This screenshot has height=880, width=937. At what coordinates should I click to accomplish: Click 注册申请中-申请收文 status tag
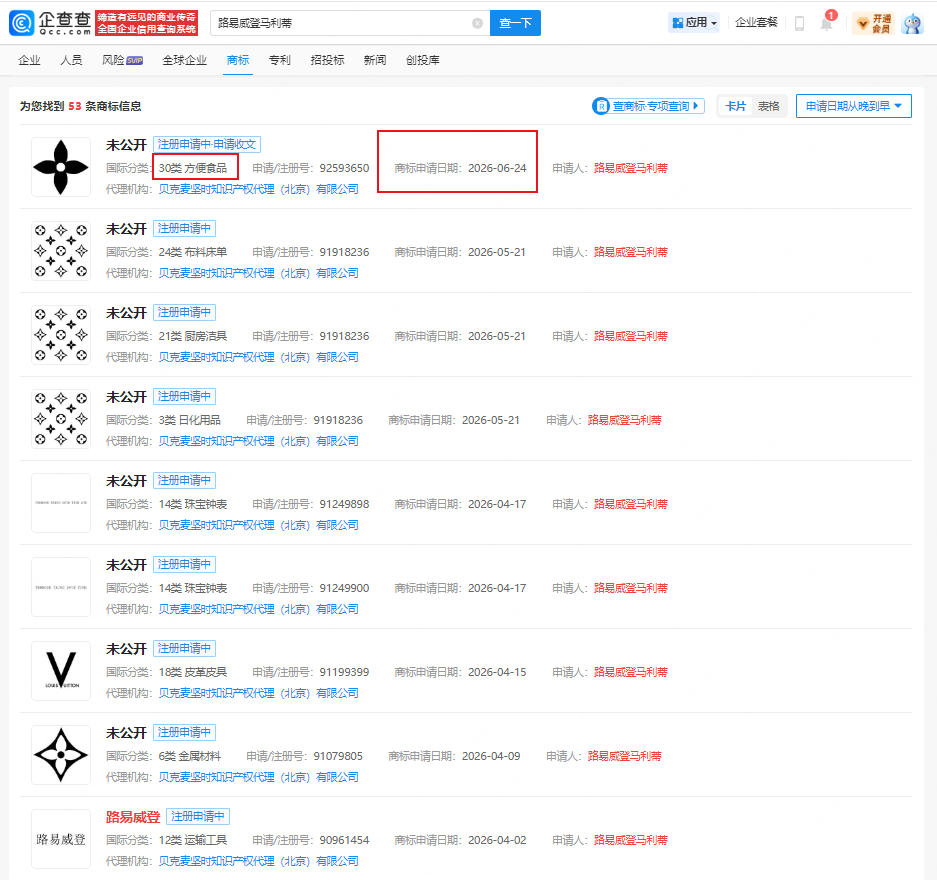click(207, 145)
